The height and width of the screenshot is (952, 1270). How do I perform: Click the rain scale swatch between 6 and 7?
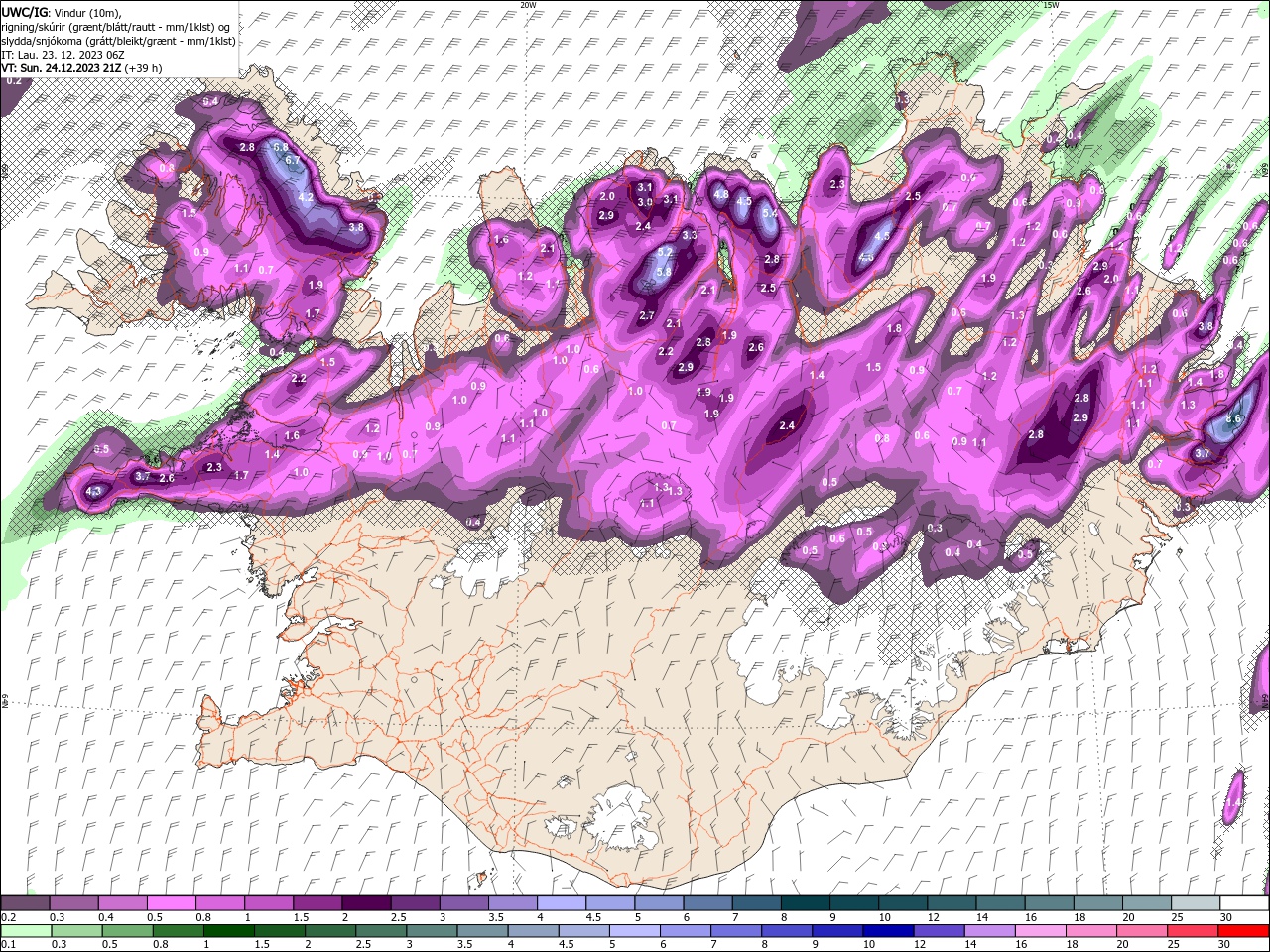click(x=685, y=931)
